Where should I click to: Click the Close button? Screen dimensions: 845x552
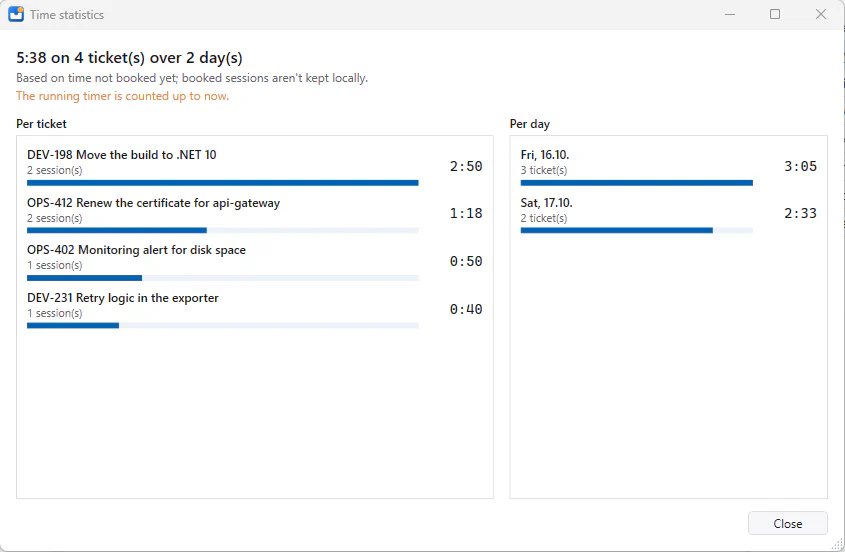[787, 523]
